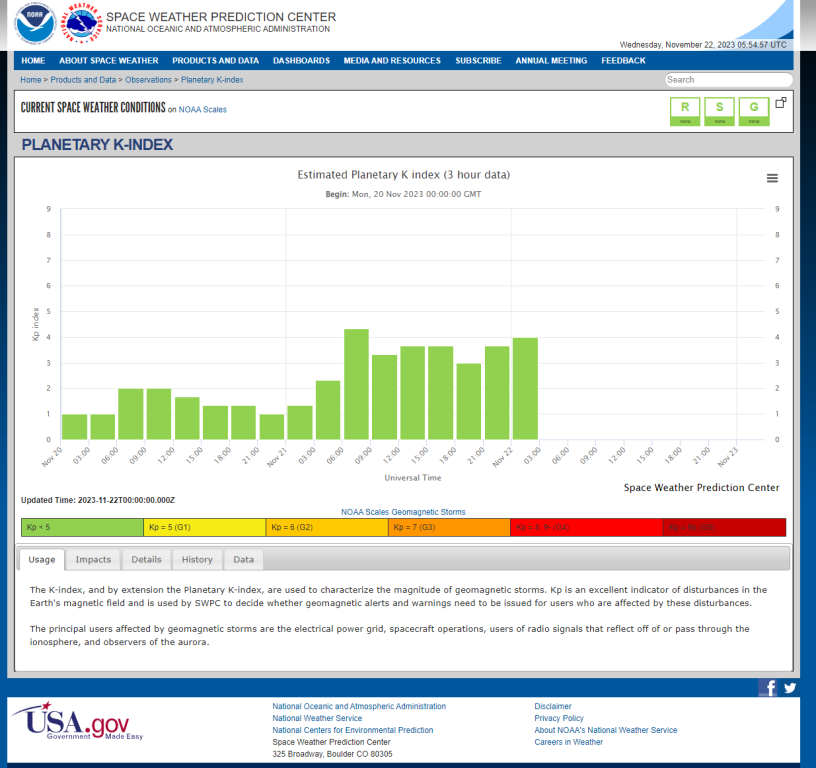Screen dimensions: 816x768
Task: Switch to the Impacts tab
Action: pyautogui.click(x=93, y=560)
